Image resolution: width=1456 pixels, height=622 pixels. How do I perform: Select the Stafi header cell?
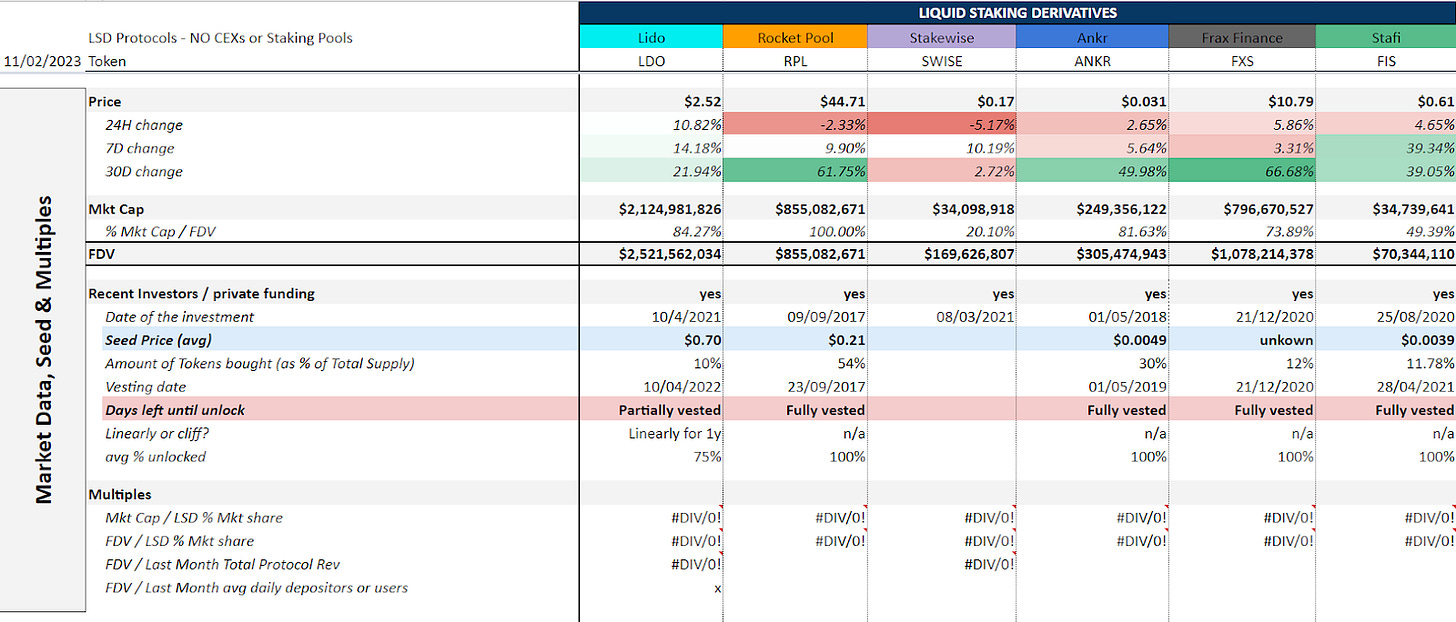[1386, 38]
